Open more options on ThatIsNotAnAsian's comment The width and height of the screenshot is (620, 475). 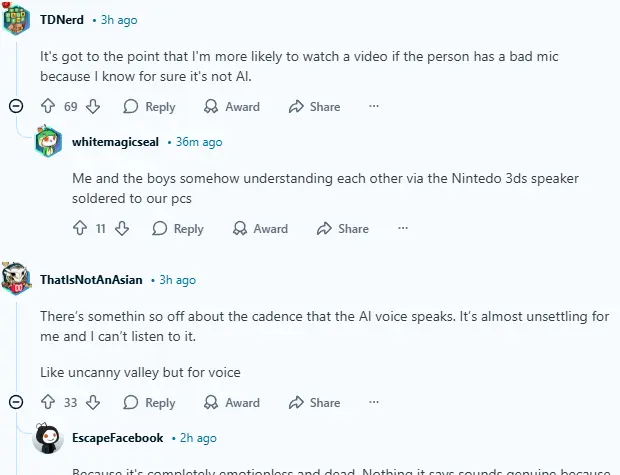pos(374,402)
